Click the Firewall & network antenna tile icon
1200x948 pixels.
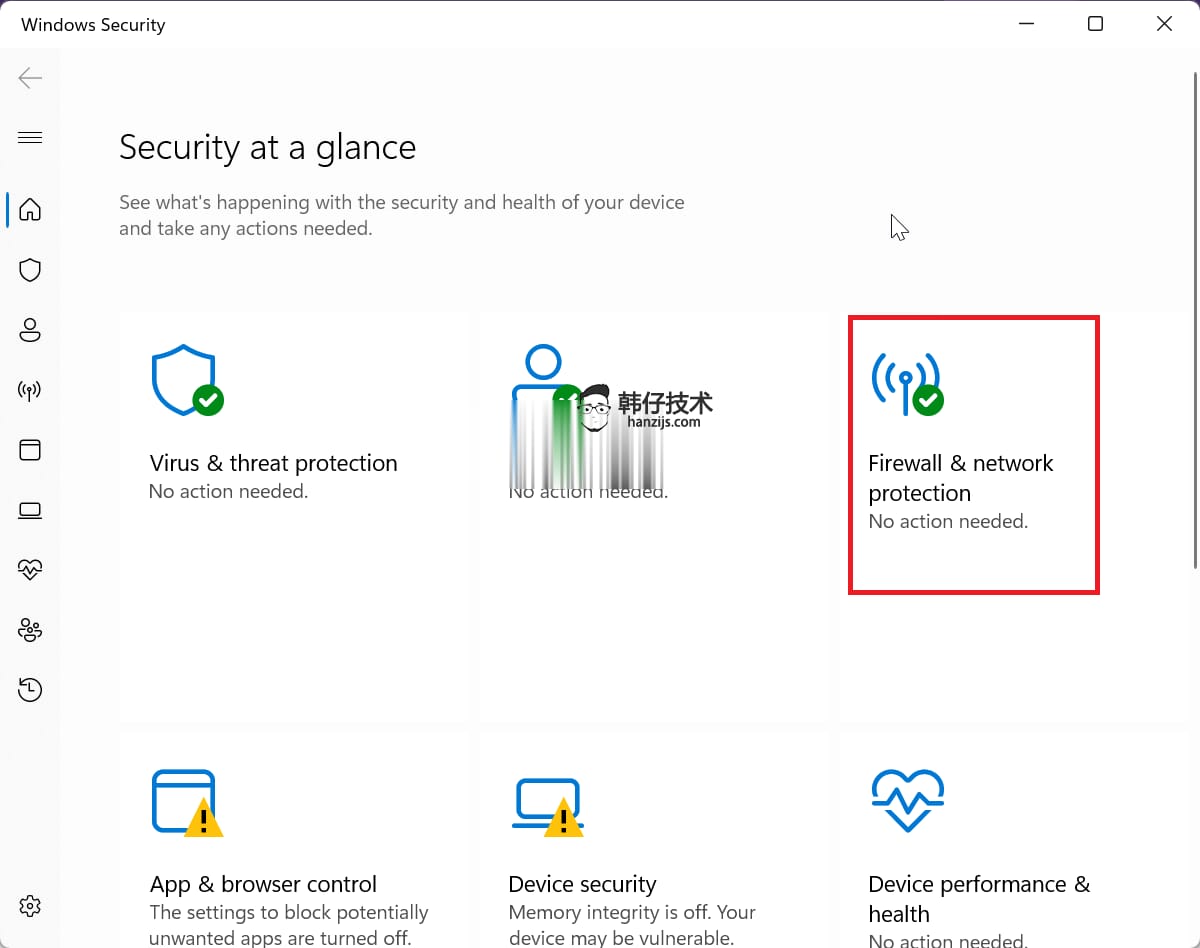(x=907, y=384)
